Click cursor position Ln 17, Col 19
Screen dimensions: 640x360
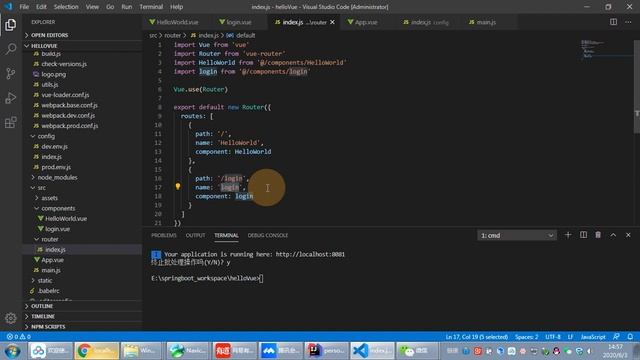tap(476, 337)
